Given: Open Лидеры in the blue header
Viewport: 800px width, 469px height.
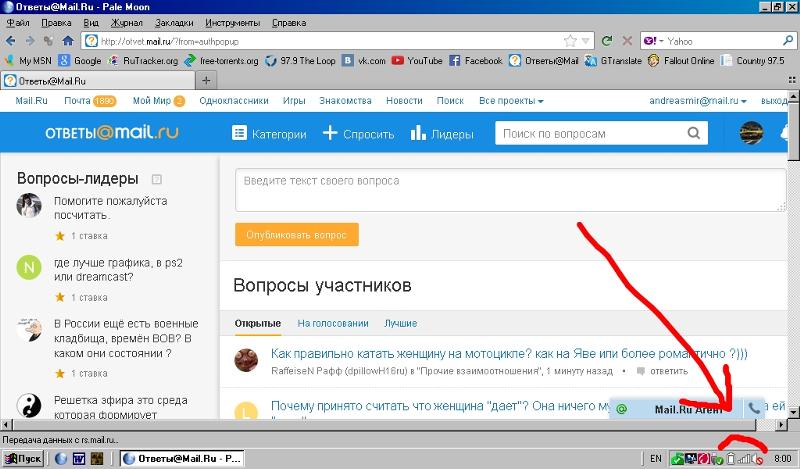Looking at the screenshot, I should click(442, 134).
